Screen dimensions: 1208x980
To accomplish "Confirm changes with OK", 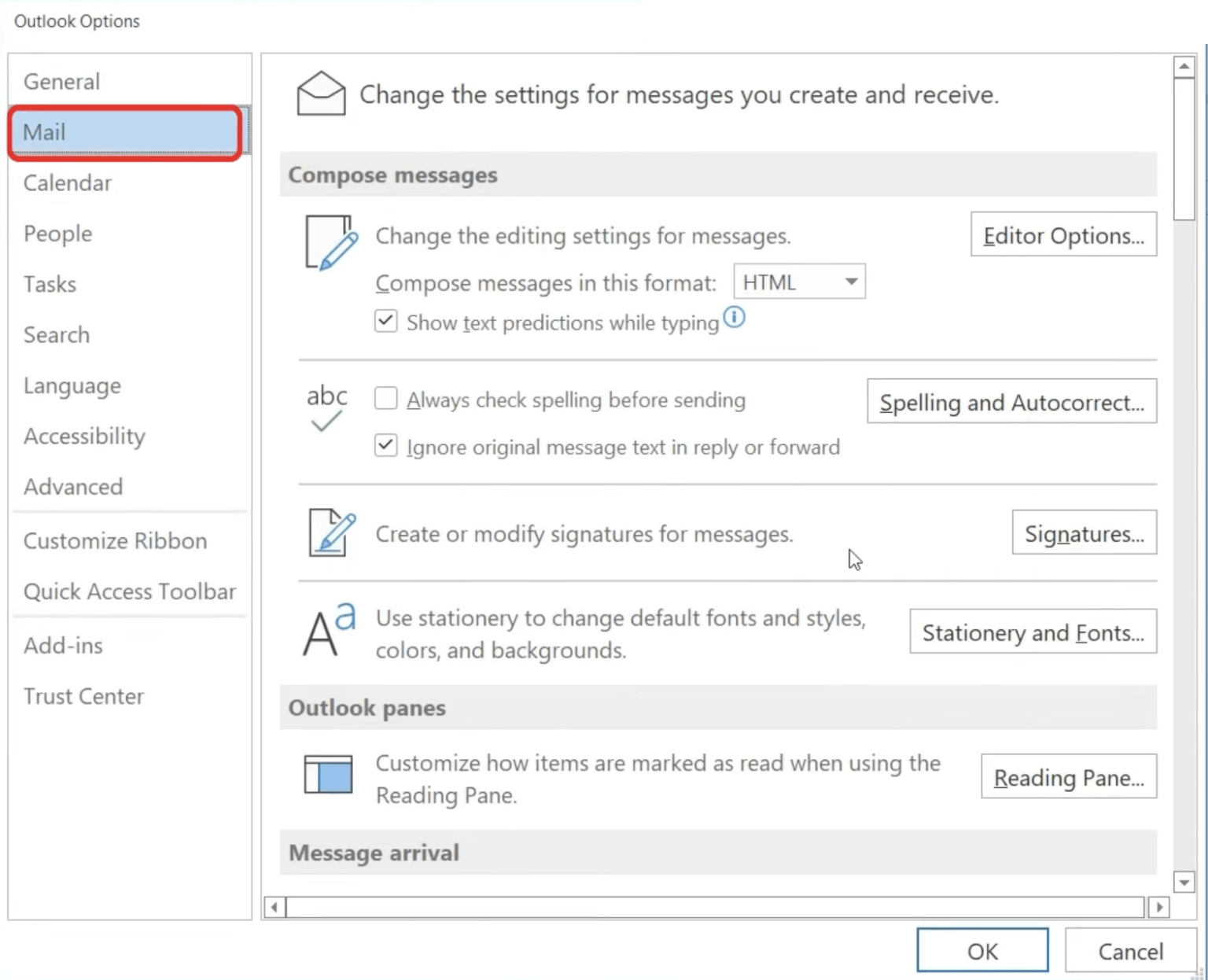I will [981, 950].
